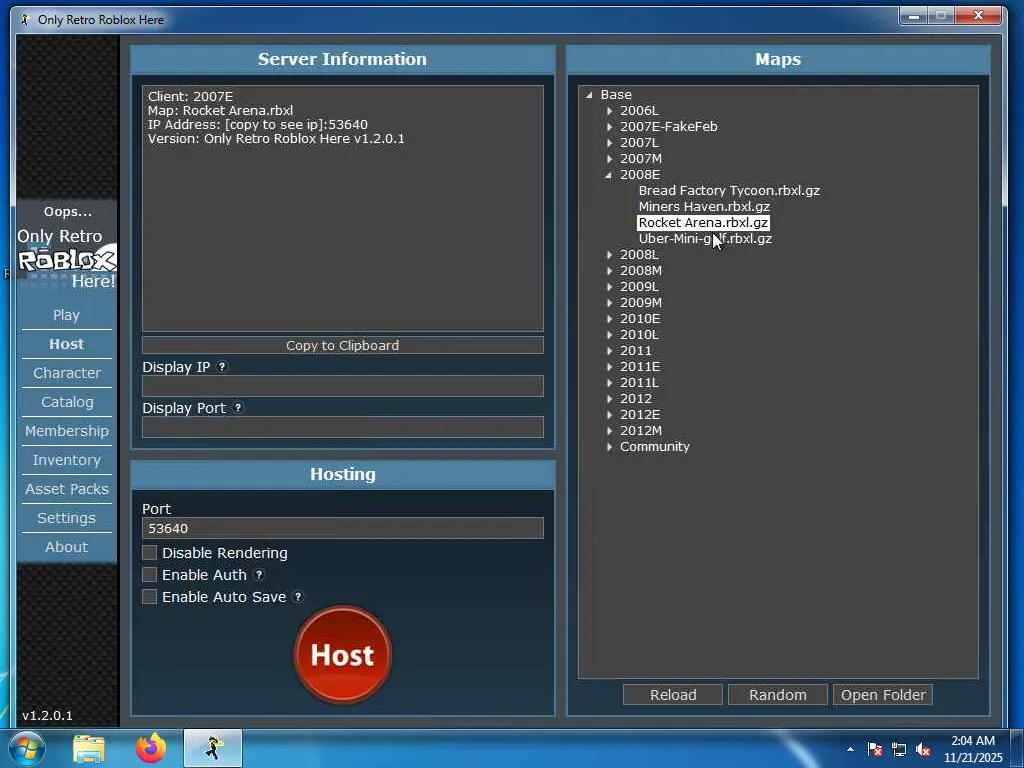
Task: Expand the 2007L map folder
Action: coord(609,143)
